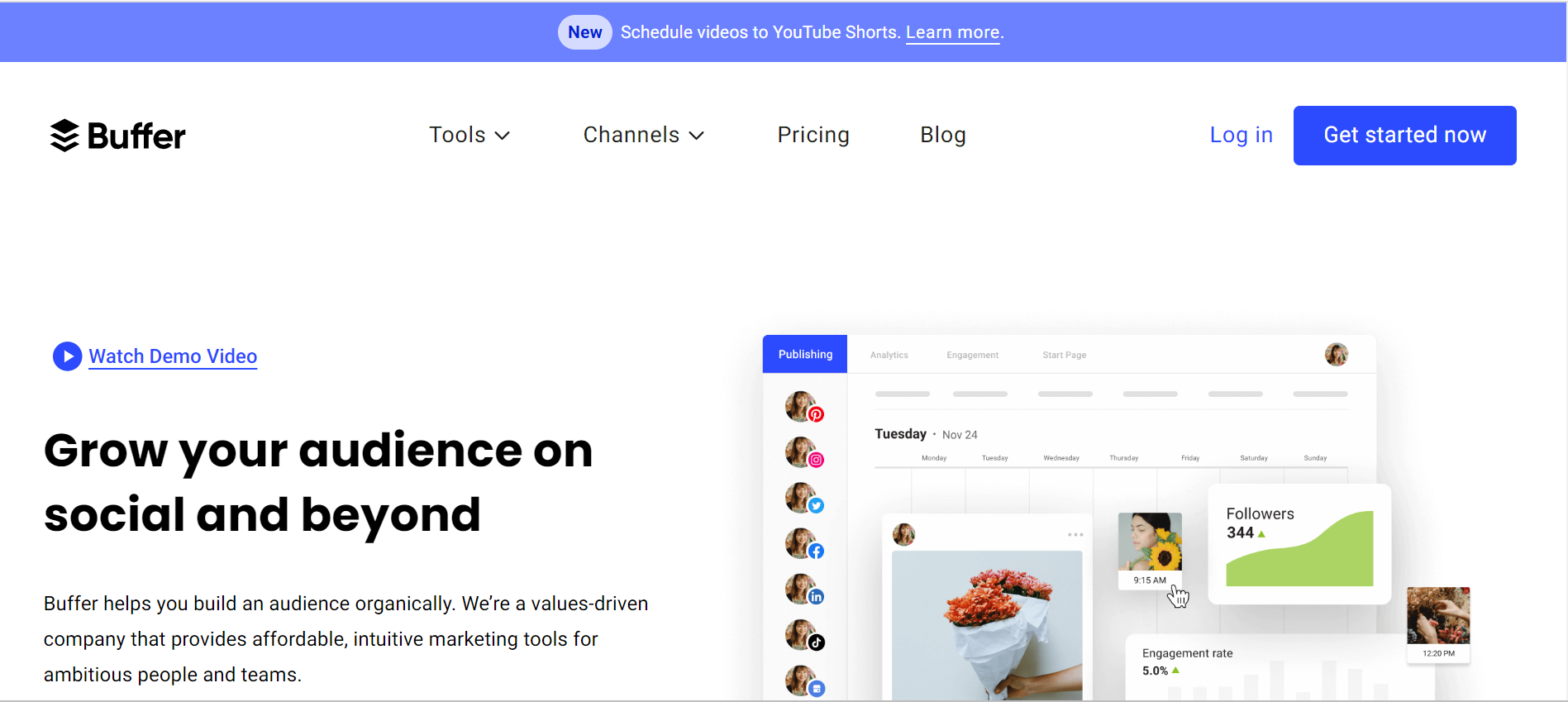The width and height of the screenshot is (1568, 702).
Task: Open the Watch Demo Video link
Action: (x=173, y=356)
